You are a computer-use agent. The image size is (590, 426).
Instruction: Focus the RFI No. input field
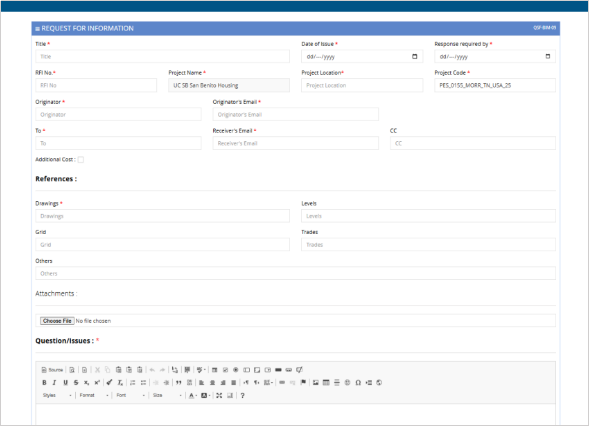pyautogui.click(x=96, y=85)
